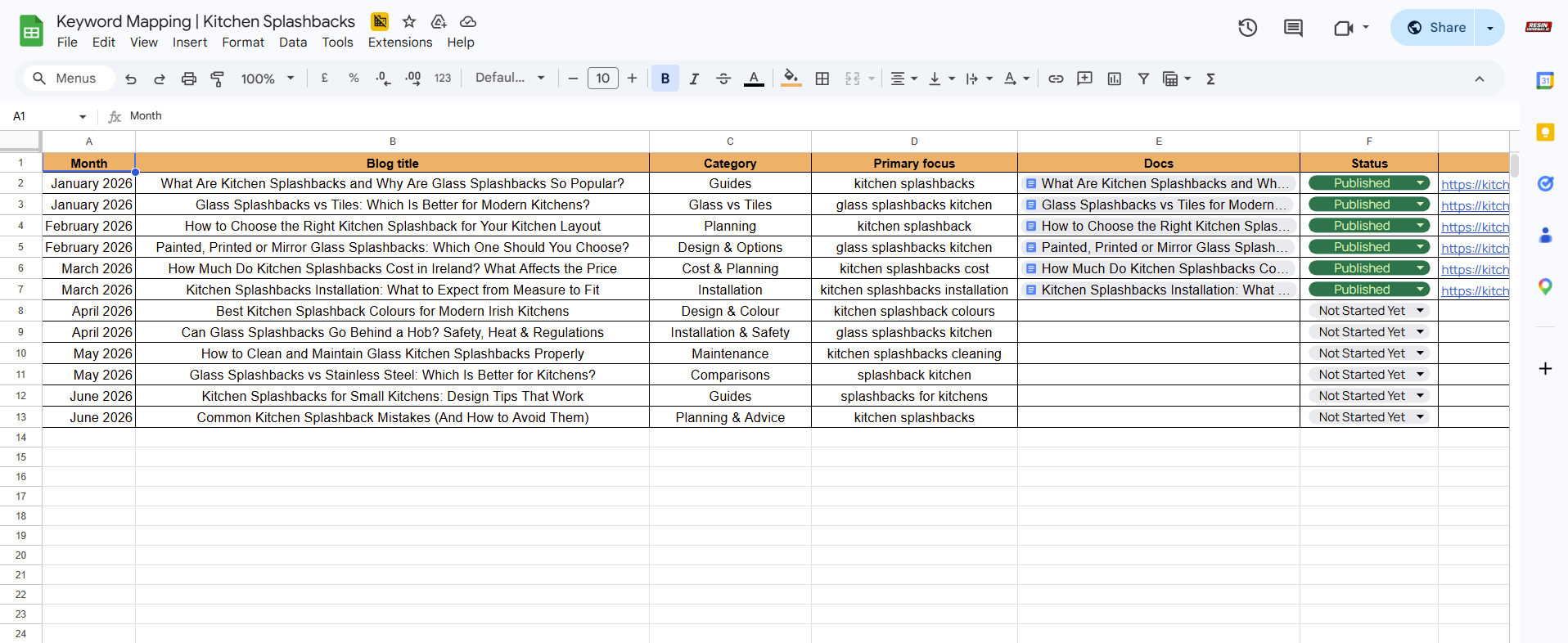Open the Data menu
This screenshot has height=643, width=1568.
pyautogui.click(x=293, y=43)
